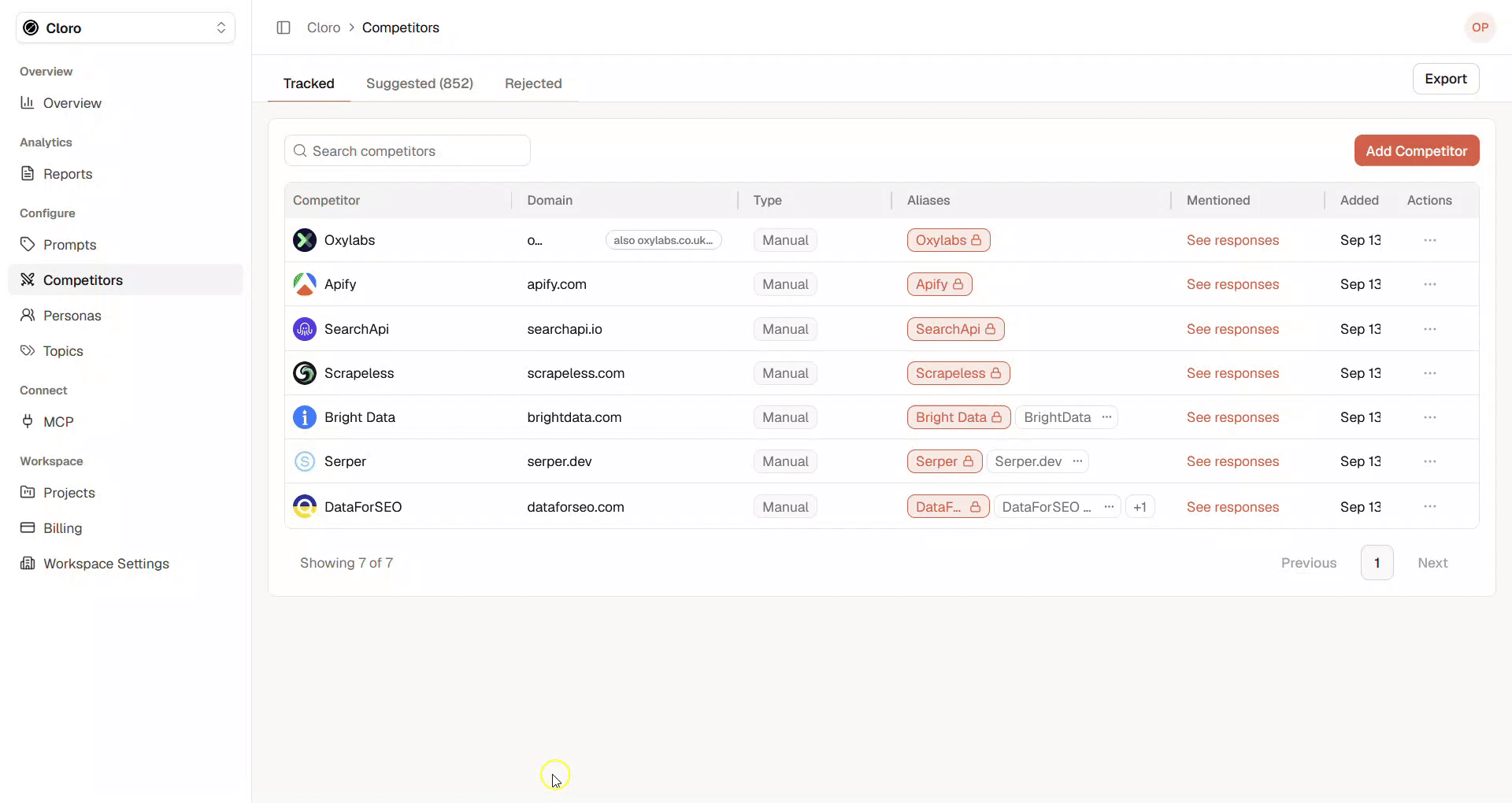Click the Oxylabs logo icon
1512x803 pixels.
(x=305, y=240)
